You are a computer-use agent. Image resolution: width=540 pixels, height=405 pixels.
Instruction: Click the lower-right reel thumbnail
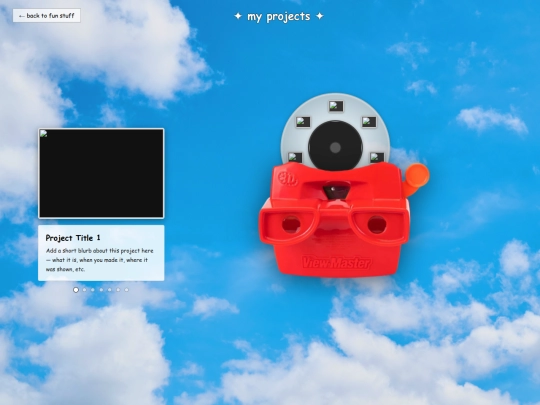[x=377, y=158]
